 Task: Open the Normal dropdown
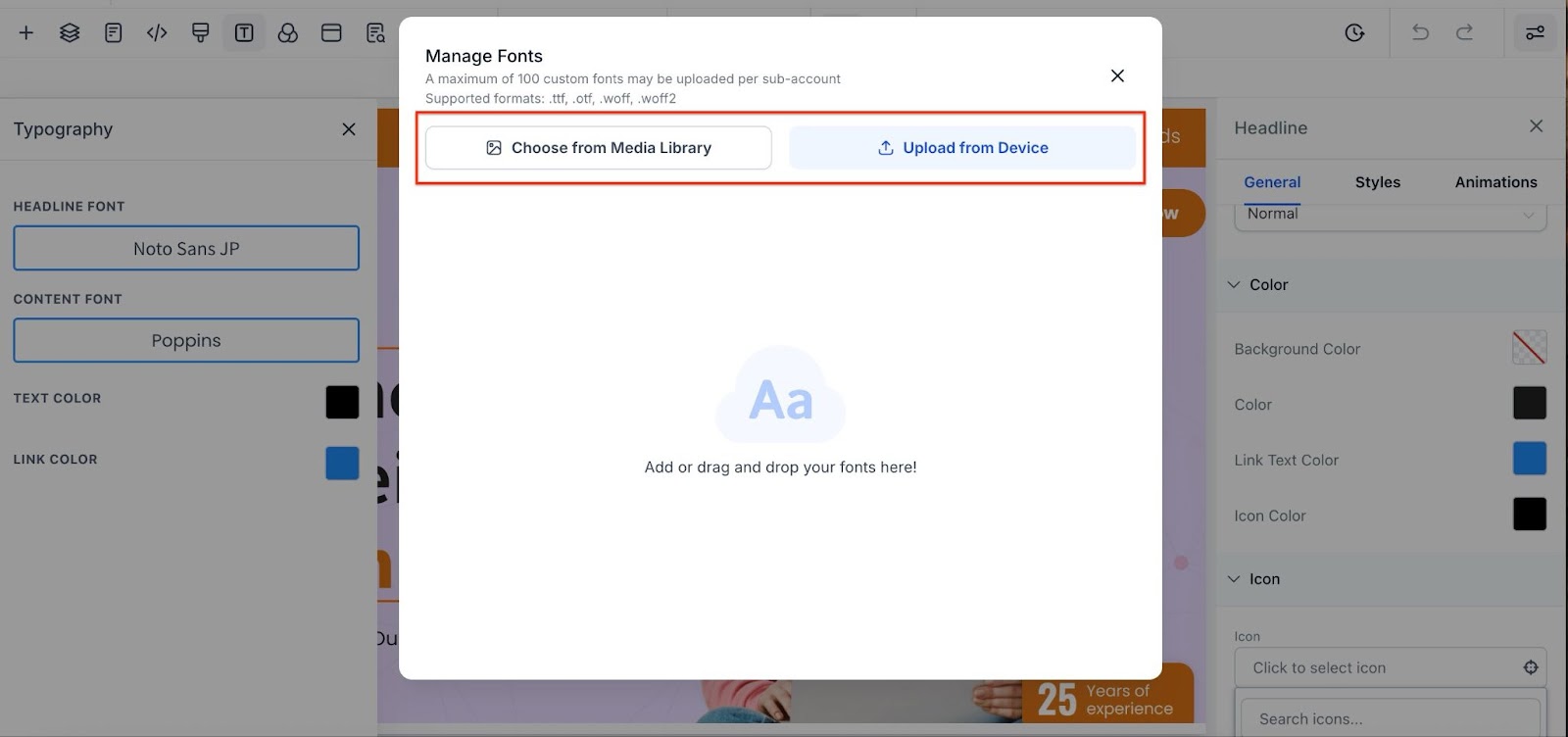(x=1390, y=215)
